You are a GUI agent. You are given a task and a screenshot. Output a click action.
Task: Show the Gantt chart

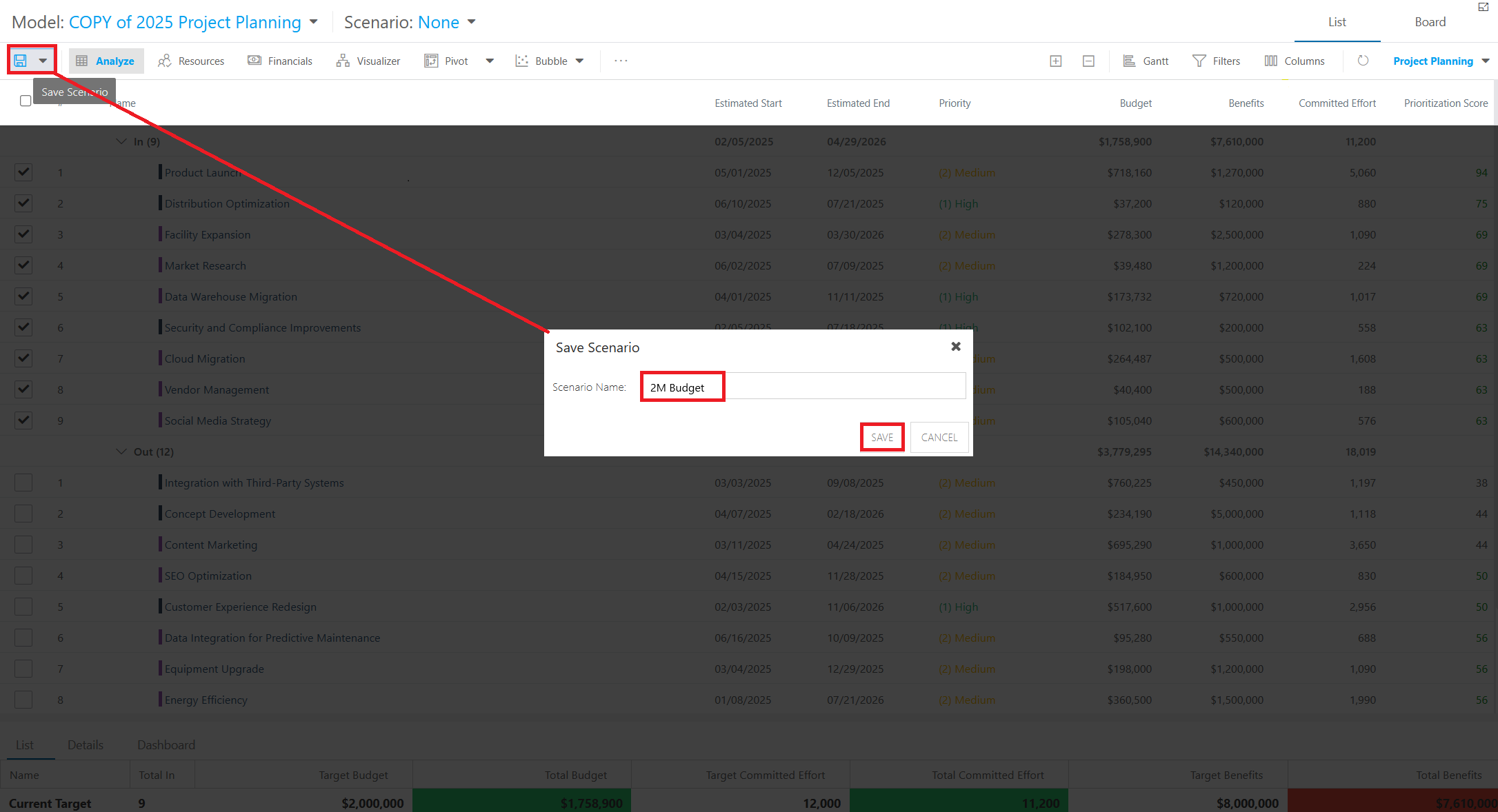[1146, 61]
